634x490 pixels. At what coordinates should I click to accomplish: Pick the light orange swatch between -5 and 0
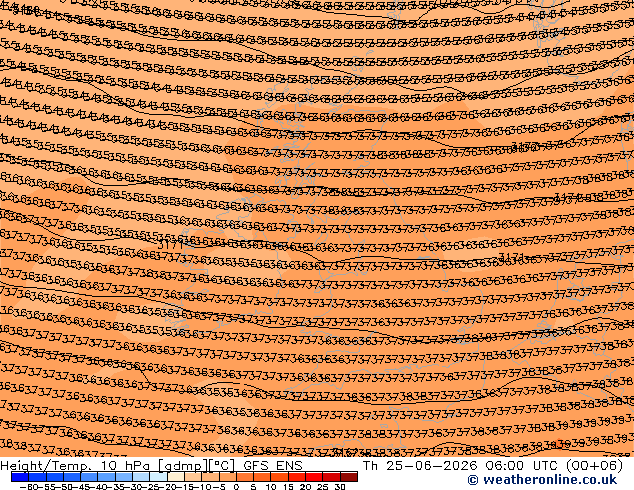pyautogui.click(x=227, y=477)
